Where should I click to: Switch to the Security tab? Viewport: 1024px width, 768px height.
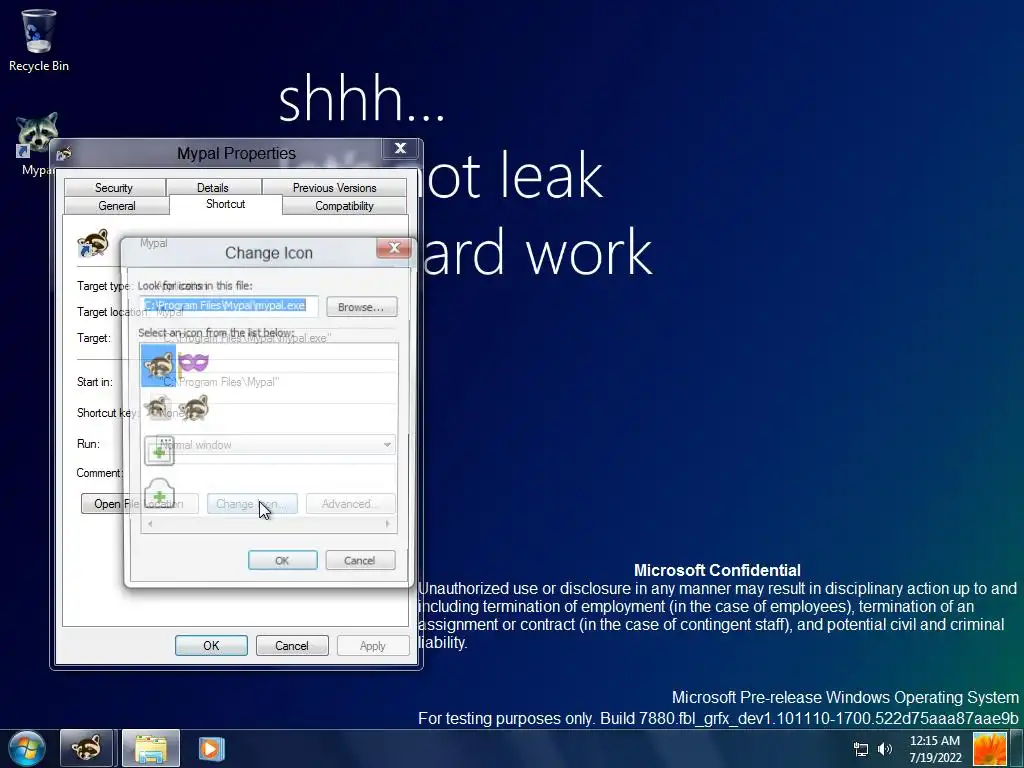tap(114, 187)
